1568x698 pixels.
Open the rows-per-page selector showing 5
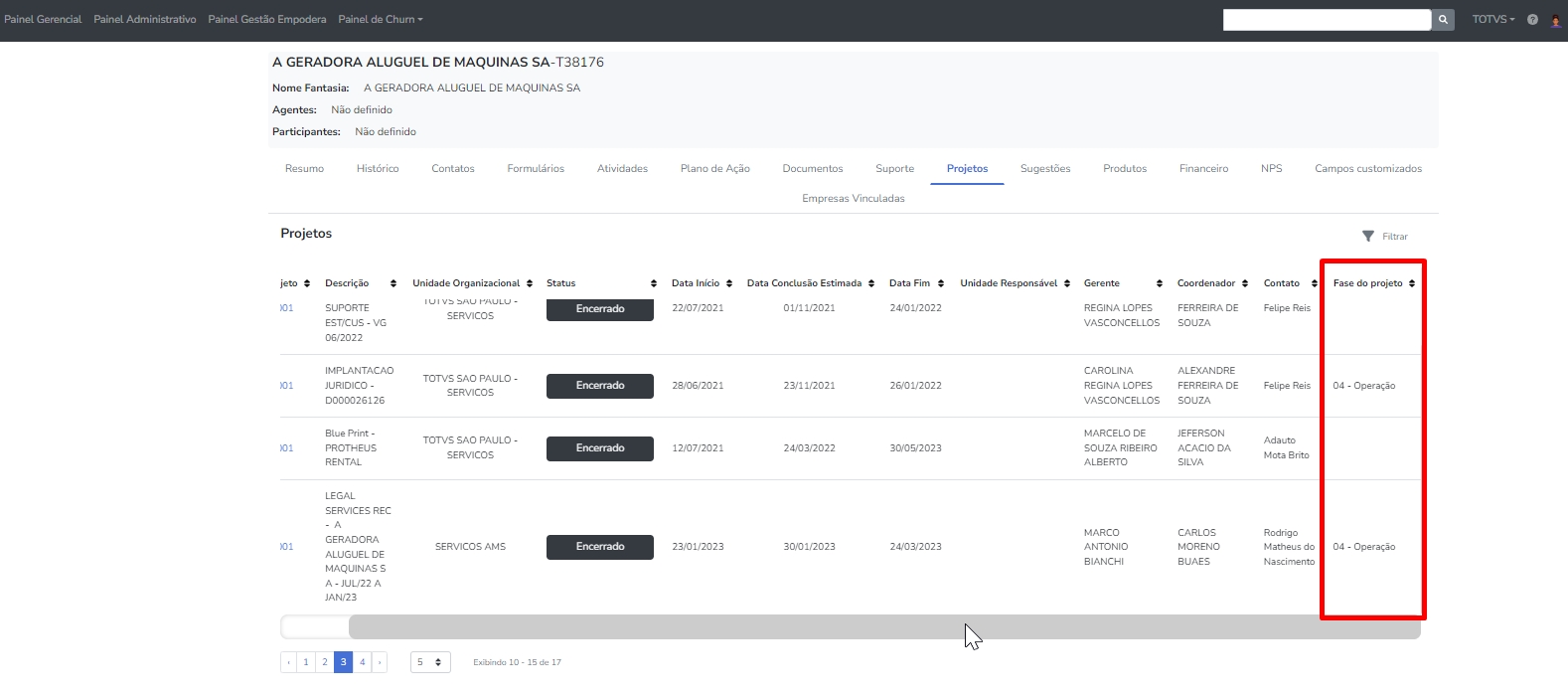click(430, 662)
